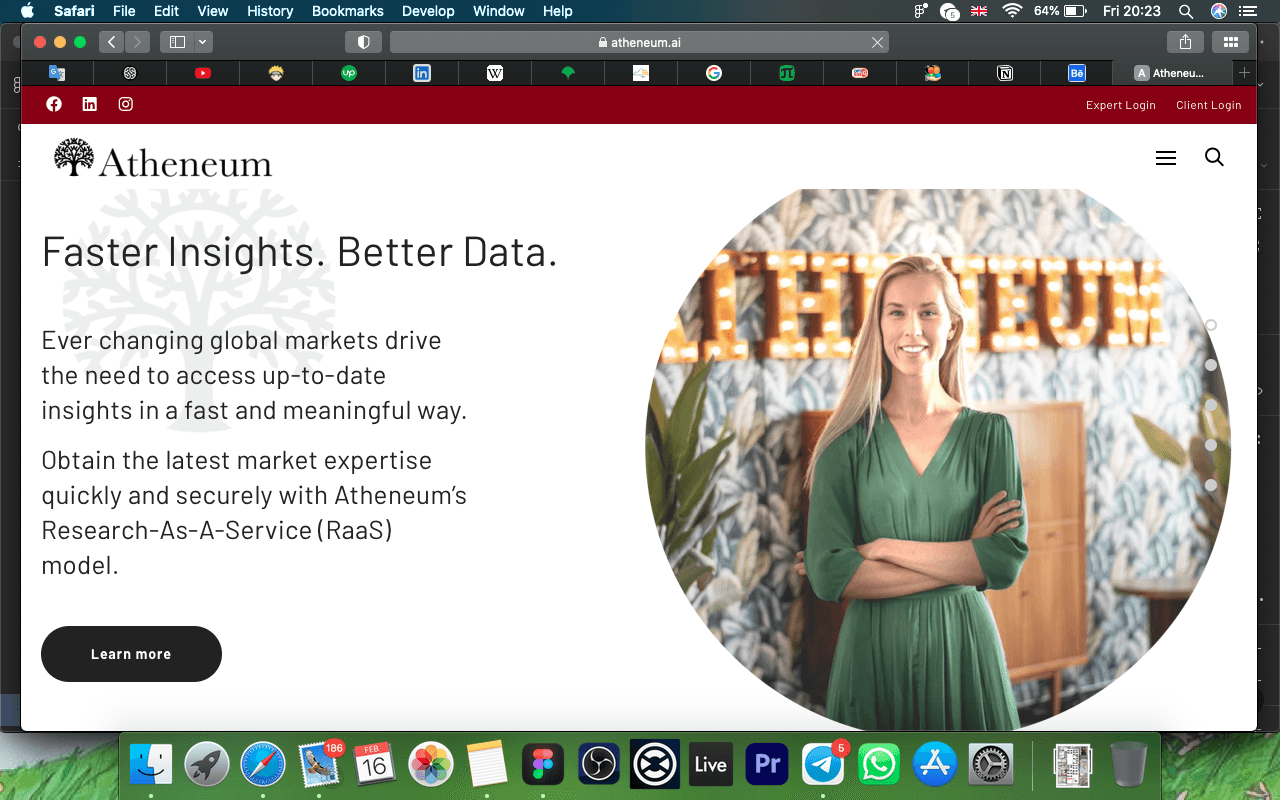Open Telegram in the Dock
1280x800 pixels.
pos(823,766)
